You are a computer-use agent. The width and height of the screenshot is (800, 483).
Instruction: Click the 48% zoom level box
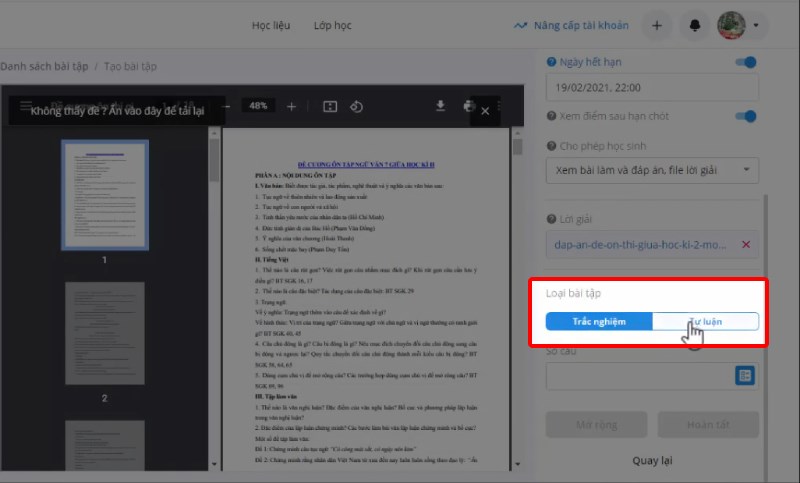point(258,106)
